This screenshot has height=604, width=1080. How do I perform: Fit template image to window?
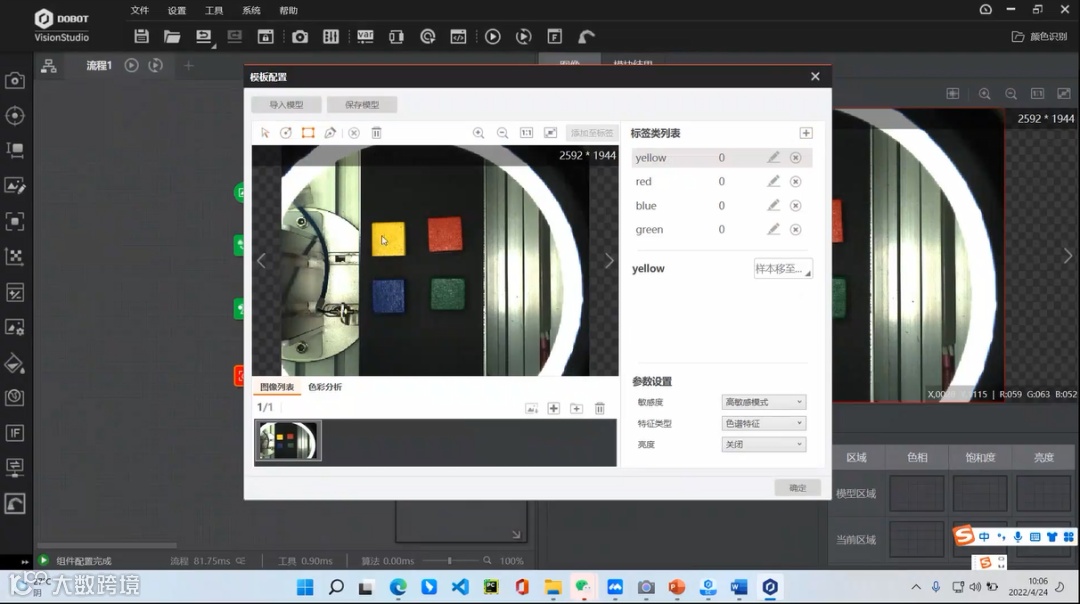550,133
